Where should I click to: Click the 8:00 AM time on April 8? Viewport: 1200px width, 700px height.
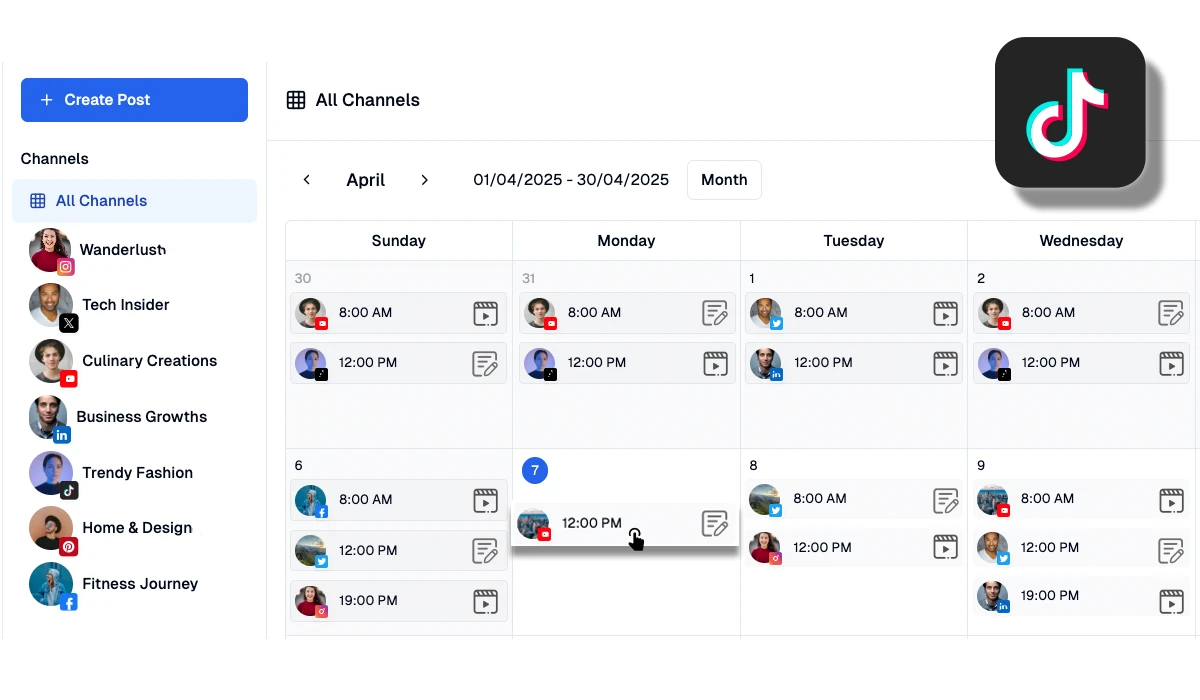click(x=820, y=499)
